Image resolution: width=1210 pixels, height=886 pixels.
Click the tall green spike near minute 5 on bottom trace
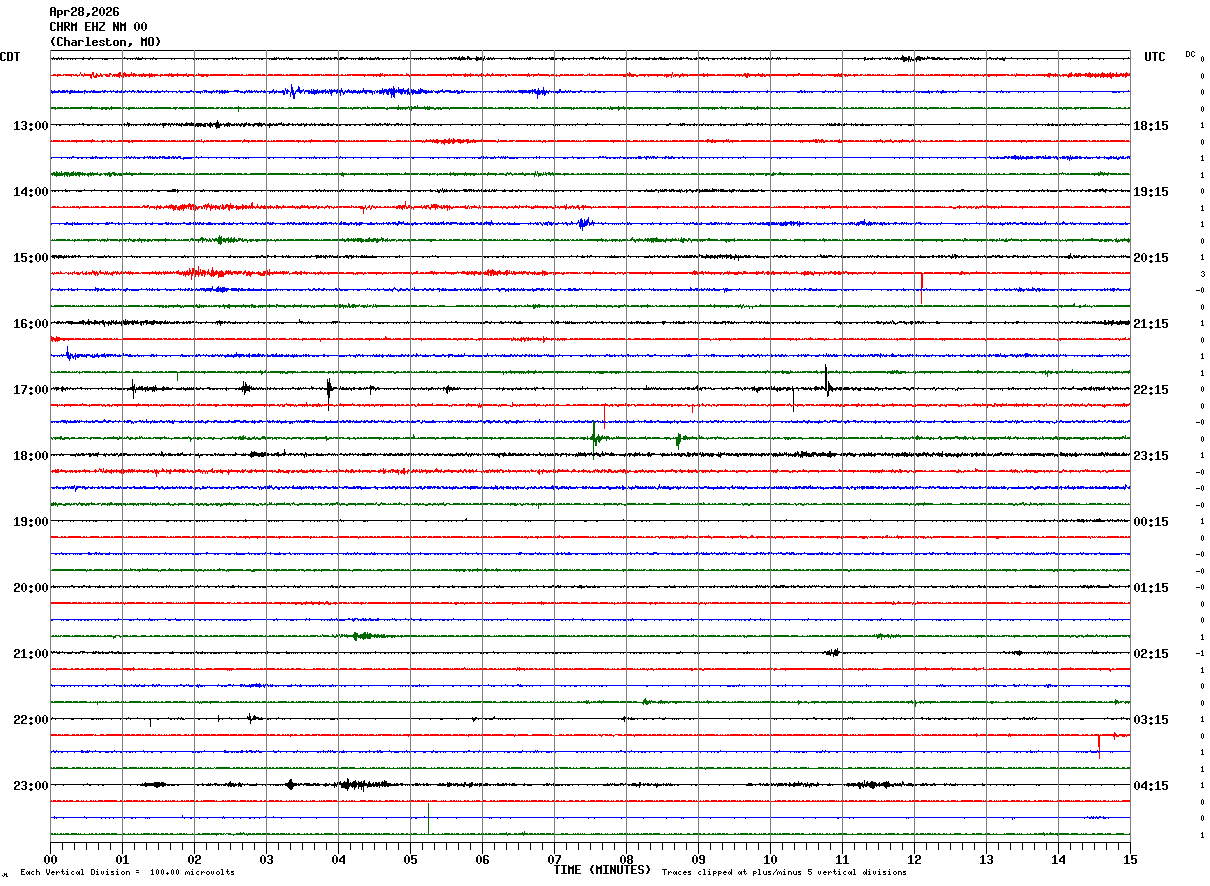pos(428,818)
